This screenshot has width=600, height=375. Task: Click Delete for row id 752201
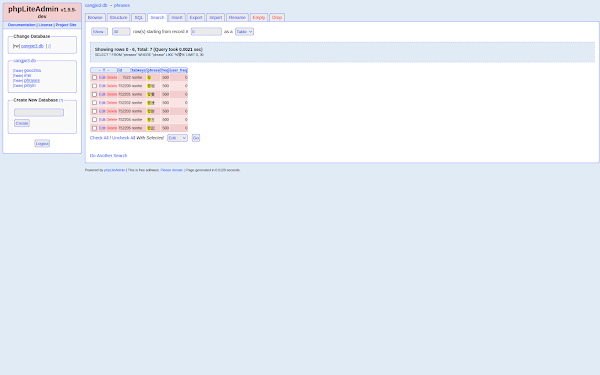tap(112, 95)
